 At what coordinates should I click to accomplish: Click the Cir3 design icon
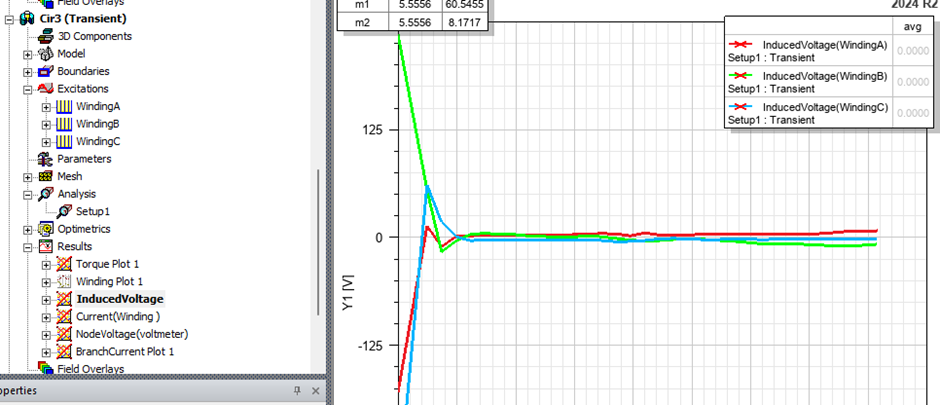(28, 19)
